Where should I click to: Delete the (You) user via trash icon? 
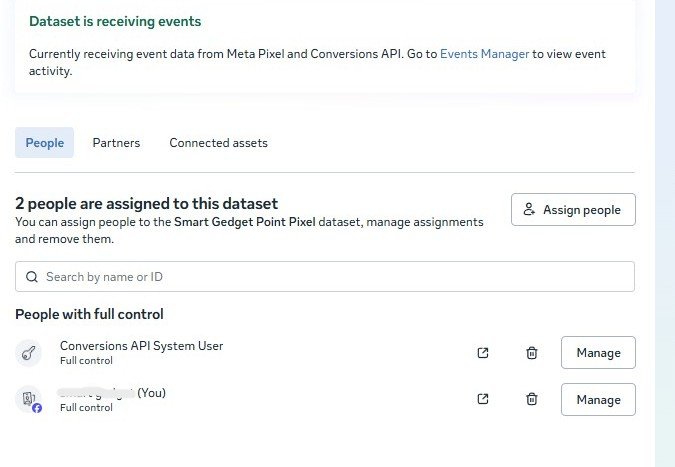coord(532,399)
